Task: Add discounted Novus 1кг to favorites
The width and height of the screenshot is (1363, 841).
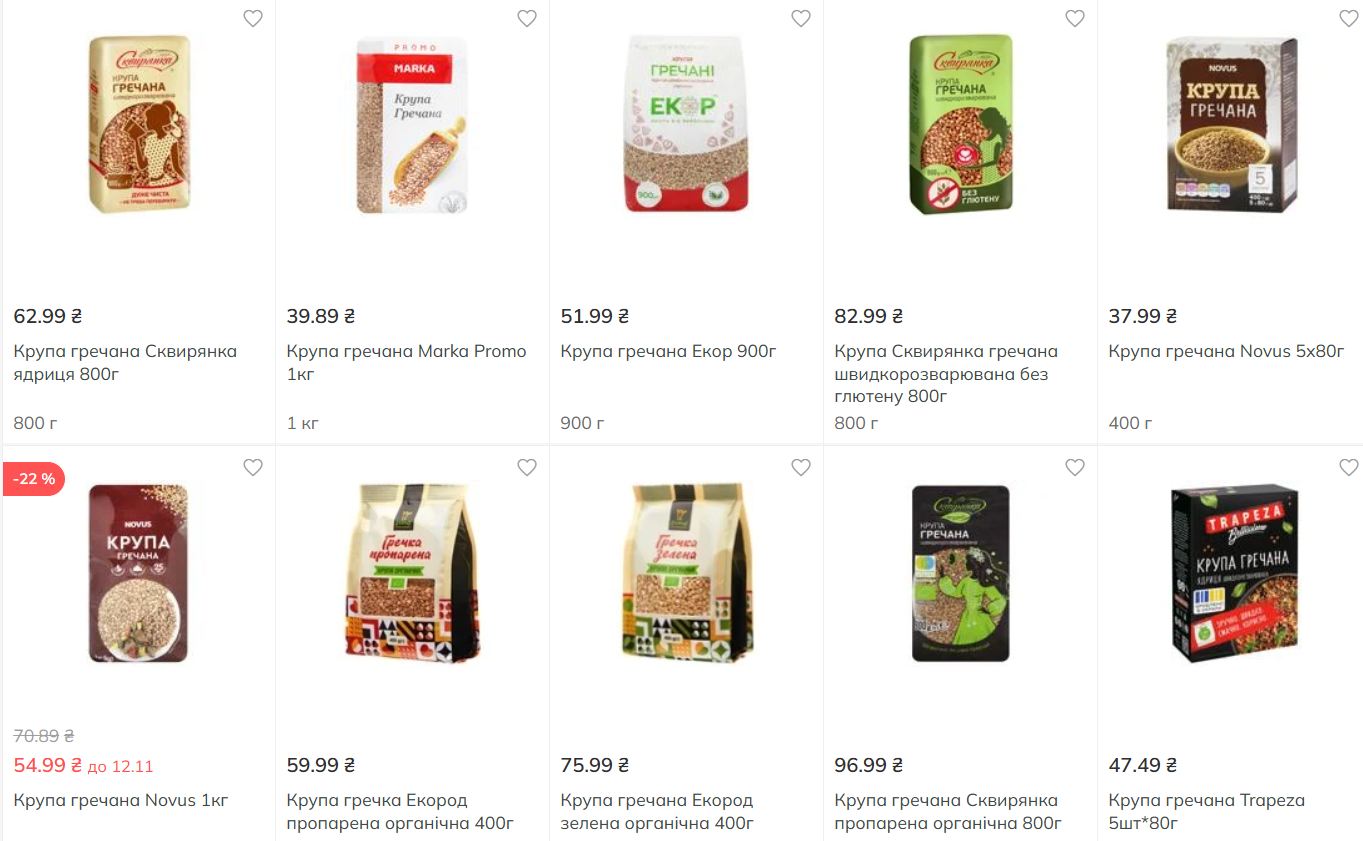Action: coord(253,467)
